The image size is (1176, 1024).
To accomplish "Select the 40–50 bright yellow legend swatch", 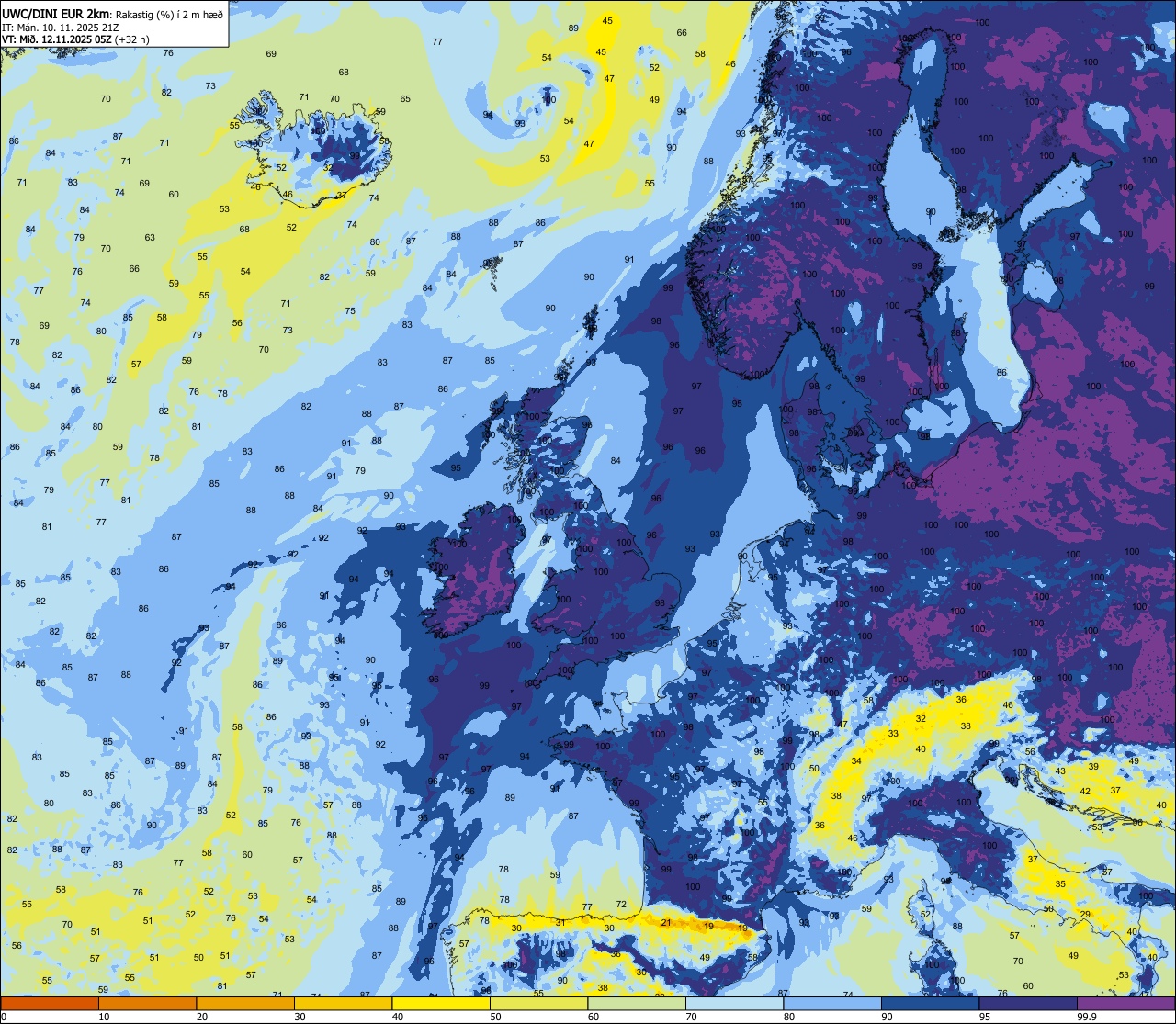I will coord(441,1004).
